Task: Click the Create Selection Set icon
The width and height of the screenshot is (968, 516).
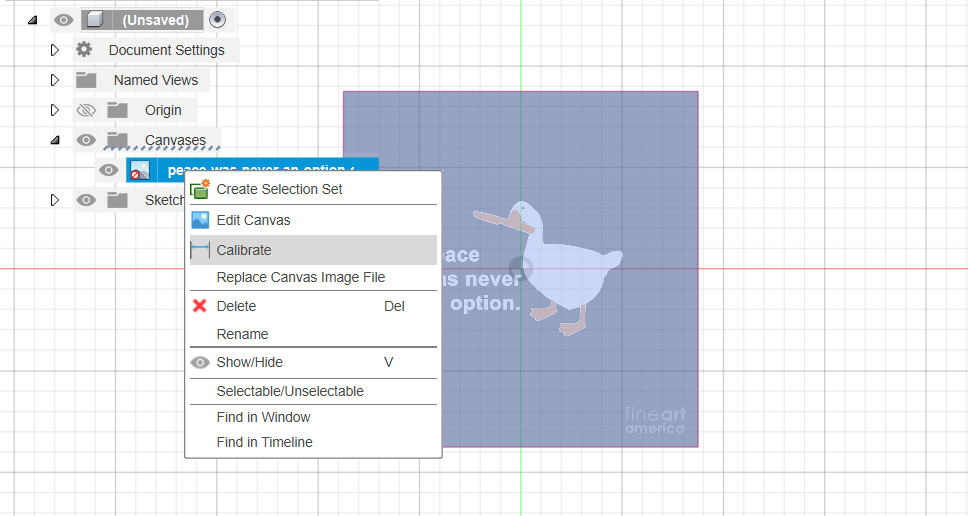Action: [200, 189]
